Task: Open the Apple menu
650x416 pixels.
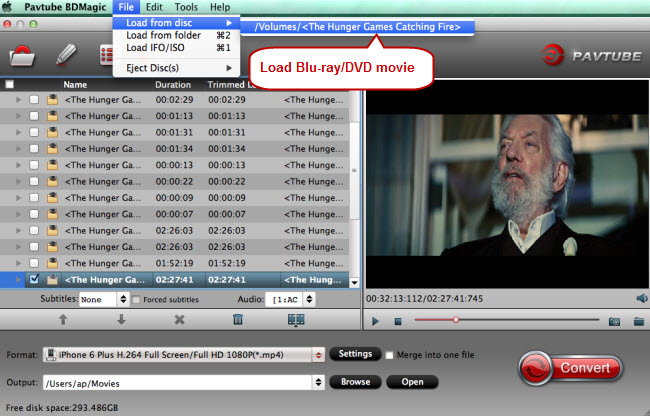Action: tap(7, 7)
